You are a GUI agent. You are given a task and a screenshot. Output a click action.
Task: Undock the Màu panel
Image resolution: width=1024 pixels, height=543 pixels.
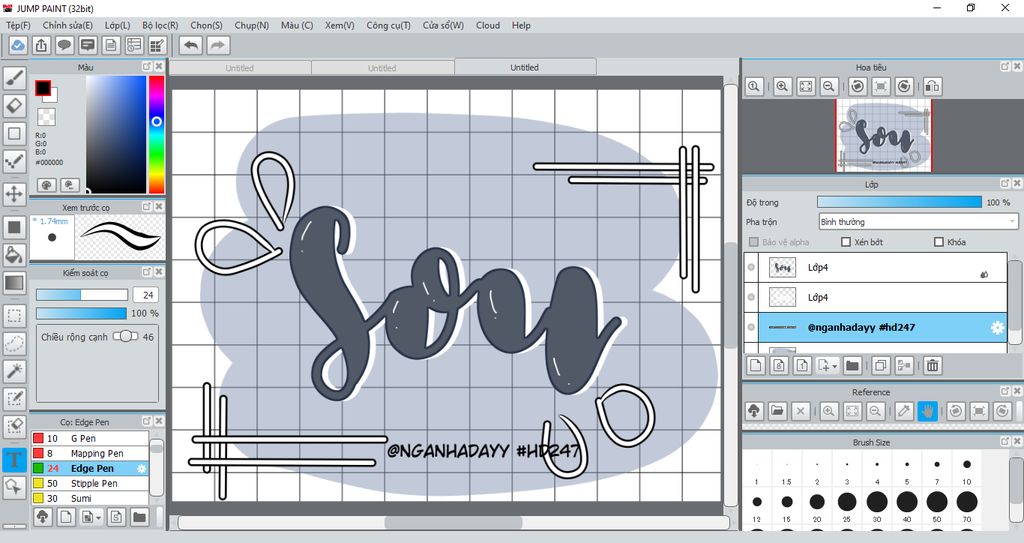pos(147,67)
